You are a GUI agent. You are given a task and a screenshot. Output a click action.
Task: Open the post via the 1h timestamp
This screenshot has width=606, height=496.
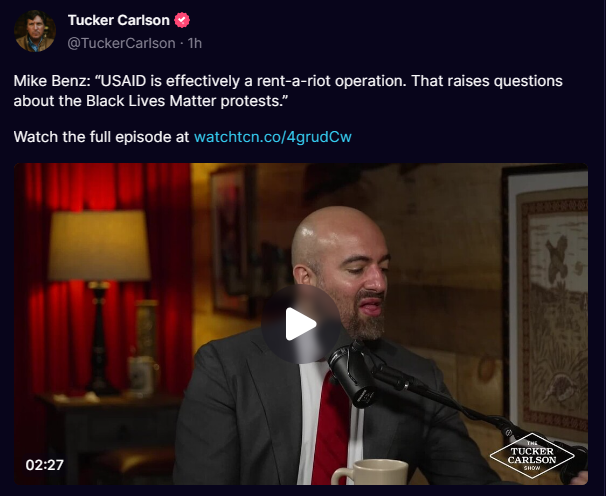[x=195, y=43]
